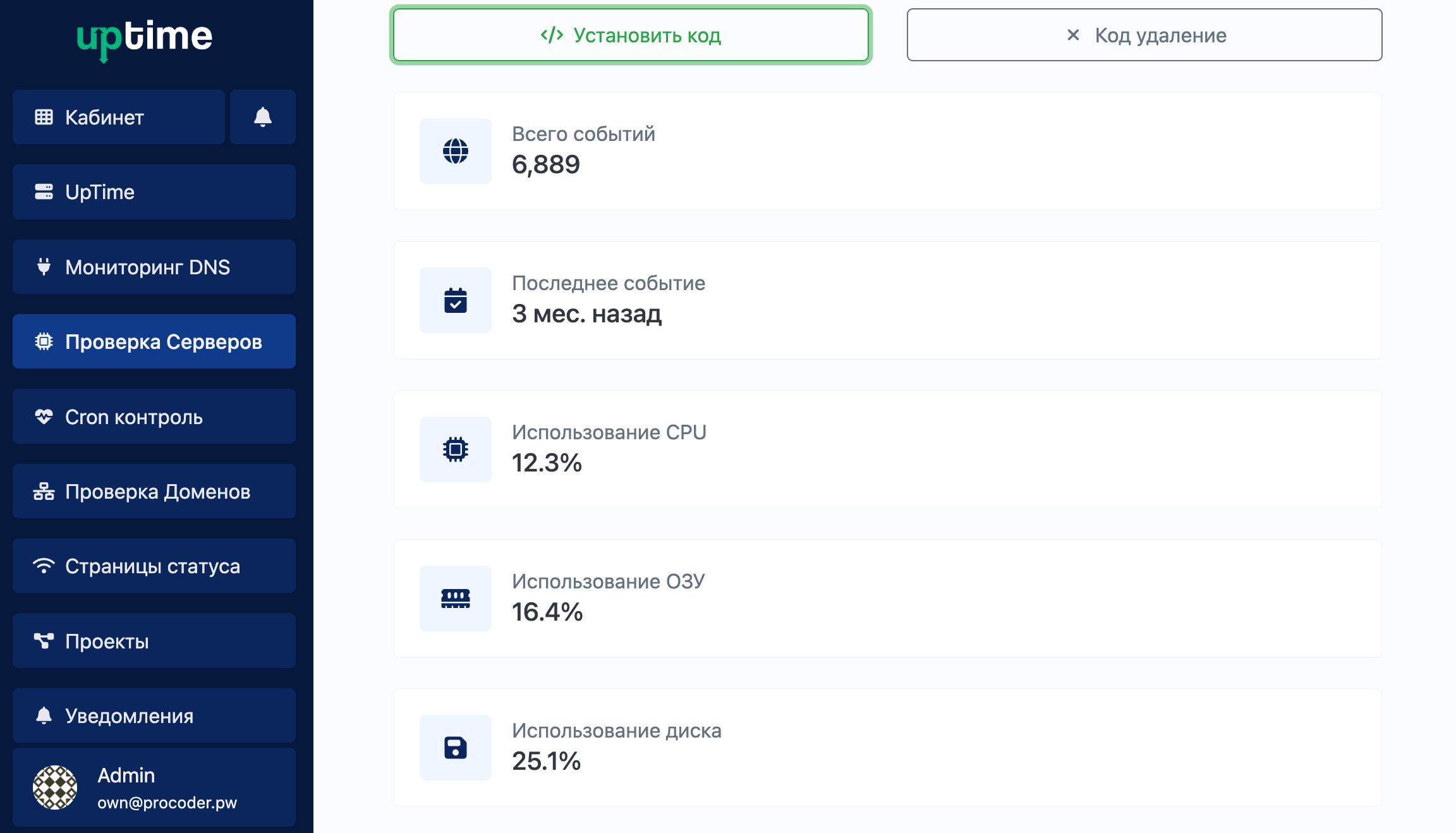Go to UpTime section in sidebar
This screenshot has height=833, width=1456.
(154, 192)
